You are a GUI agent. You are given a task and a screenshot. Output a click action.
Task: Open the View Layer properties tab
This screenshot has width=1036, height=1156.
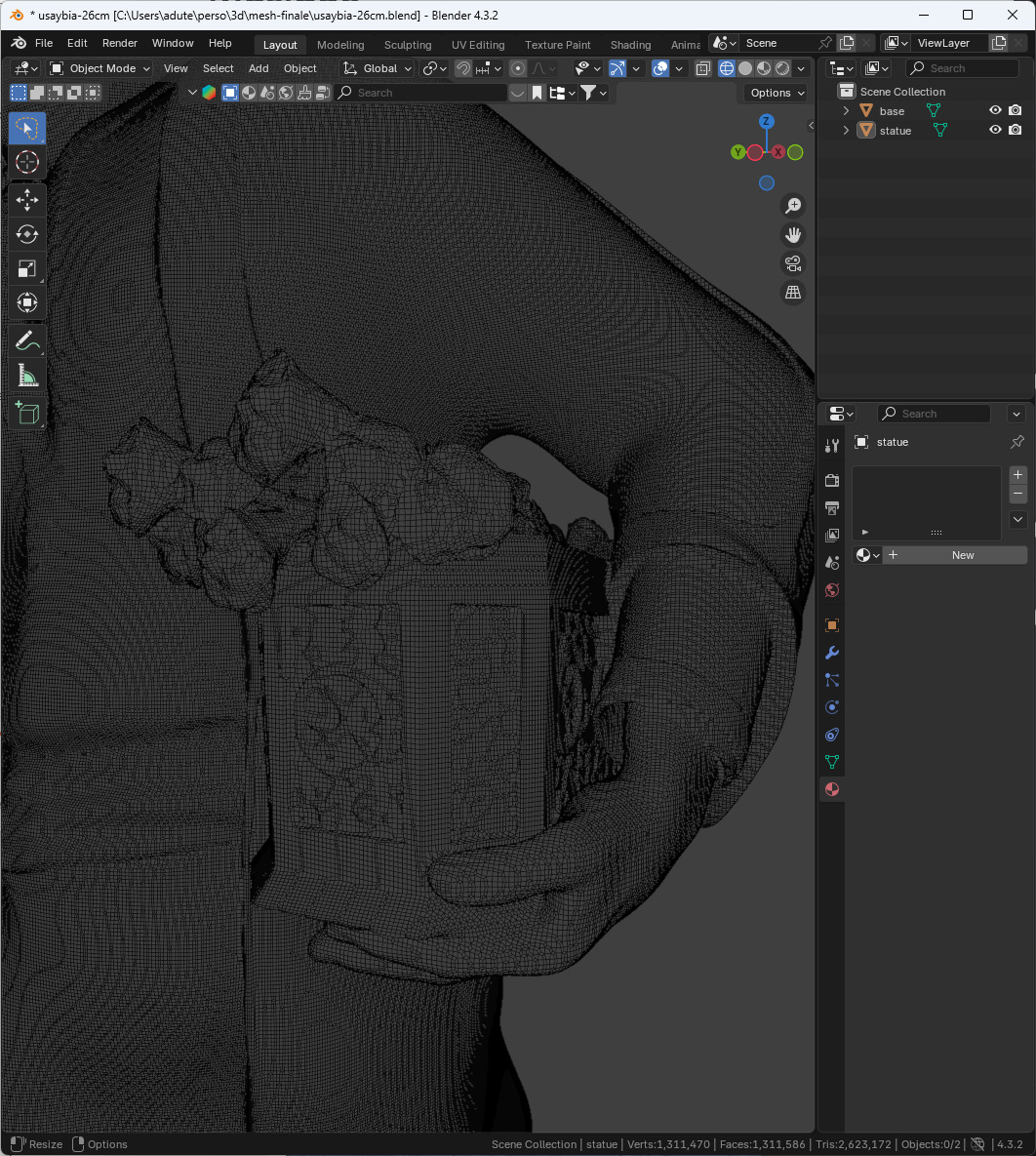tap(832, 535)
